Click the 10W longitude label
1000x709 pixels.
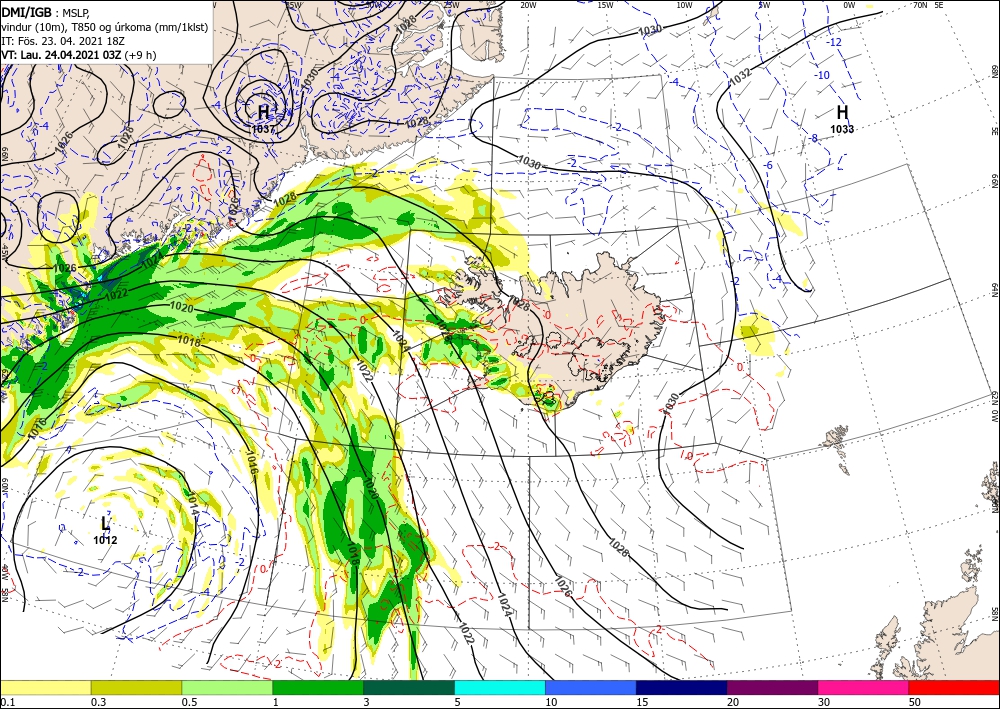(684, 5)
